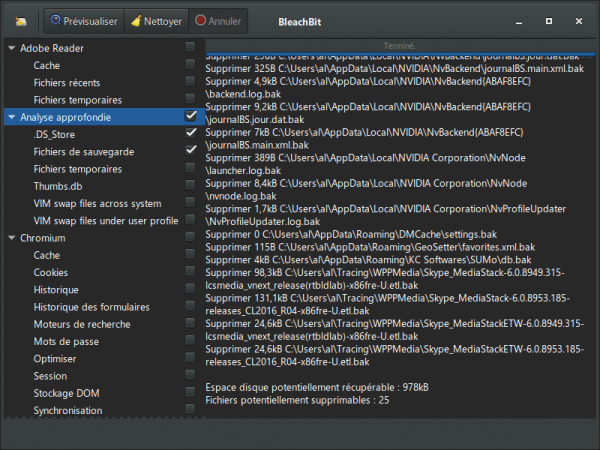This screenshot has height=450, width=600.
Task: Enable VIM swap files under user profile checkbox
Action: (x=190, y=219)
